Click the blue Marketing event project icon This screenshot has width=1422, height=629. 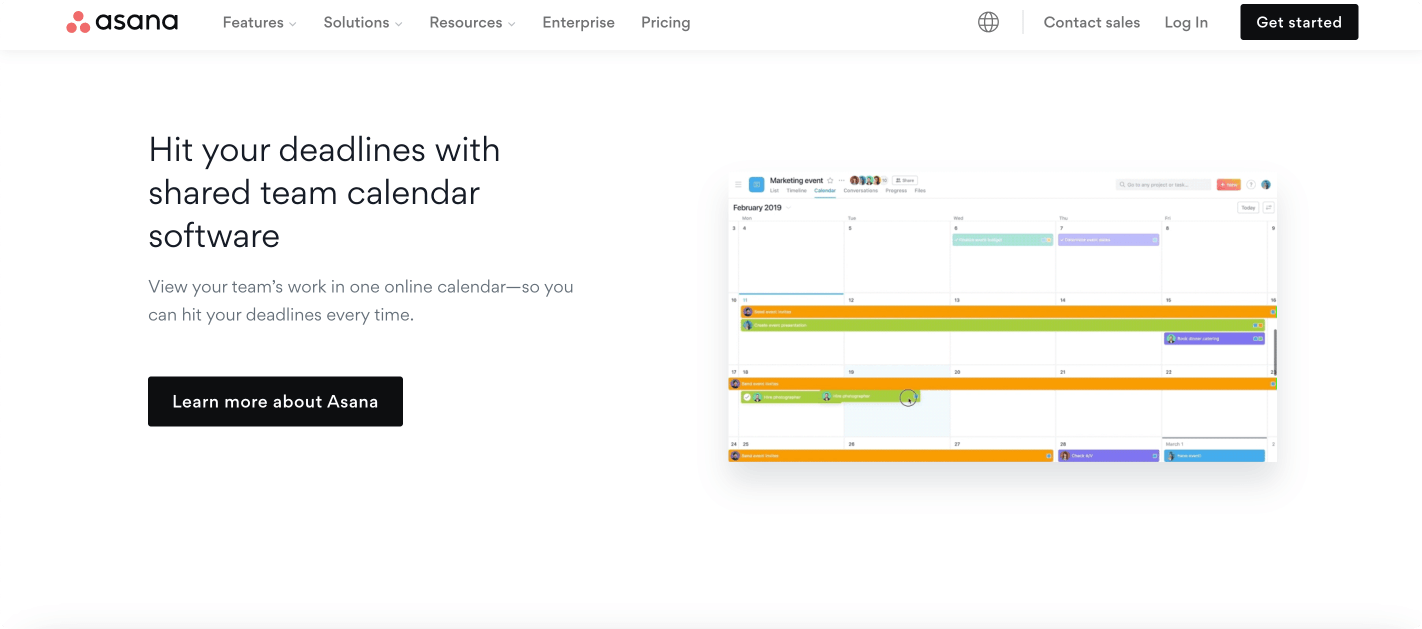757,185
